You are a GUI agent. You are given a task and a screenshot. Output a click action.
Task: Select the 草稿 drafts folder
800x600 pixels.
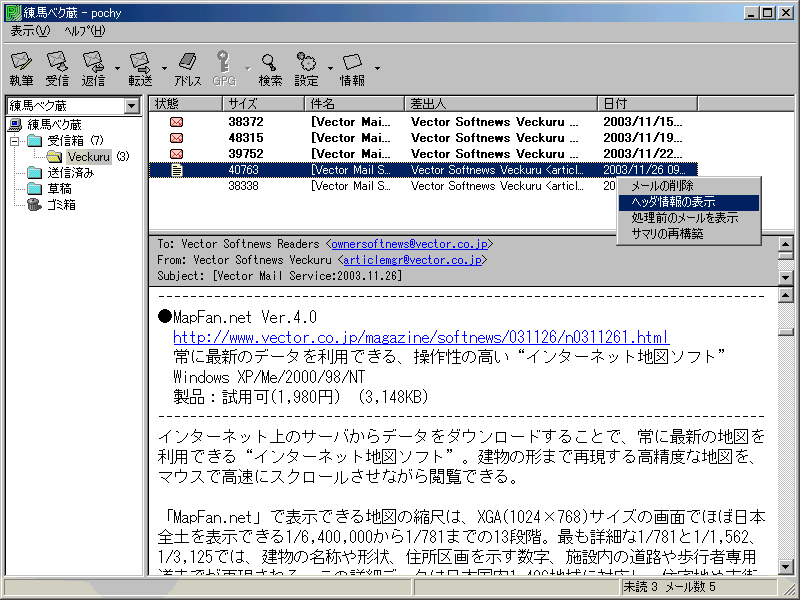click(x=59, y=189)
